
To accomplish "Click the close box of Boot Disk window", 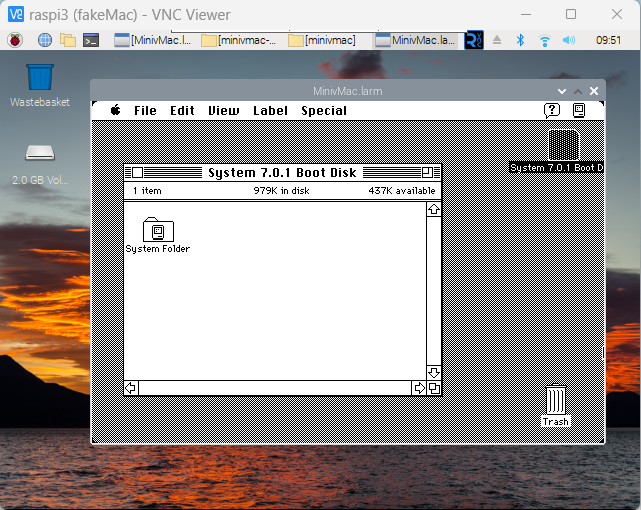I will [138, 172].
